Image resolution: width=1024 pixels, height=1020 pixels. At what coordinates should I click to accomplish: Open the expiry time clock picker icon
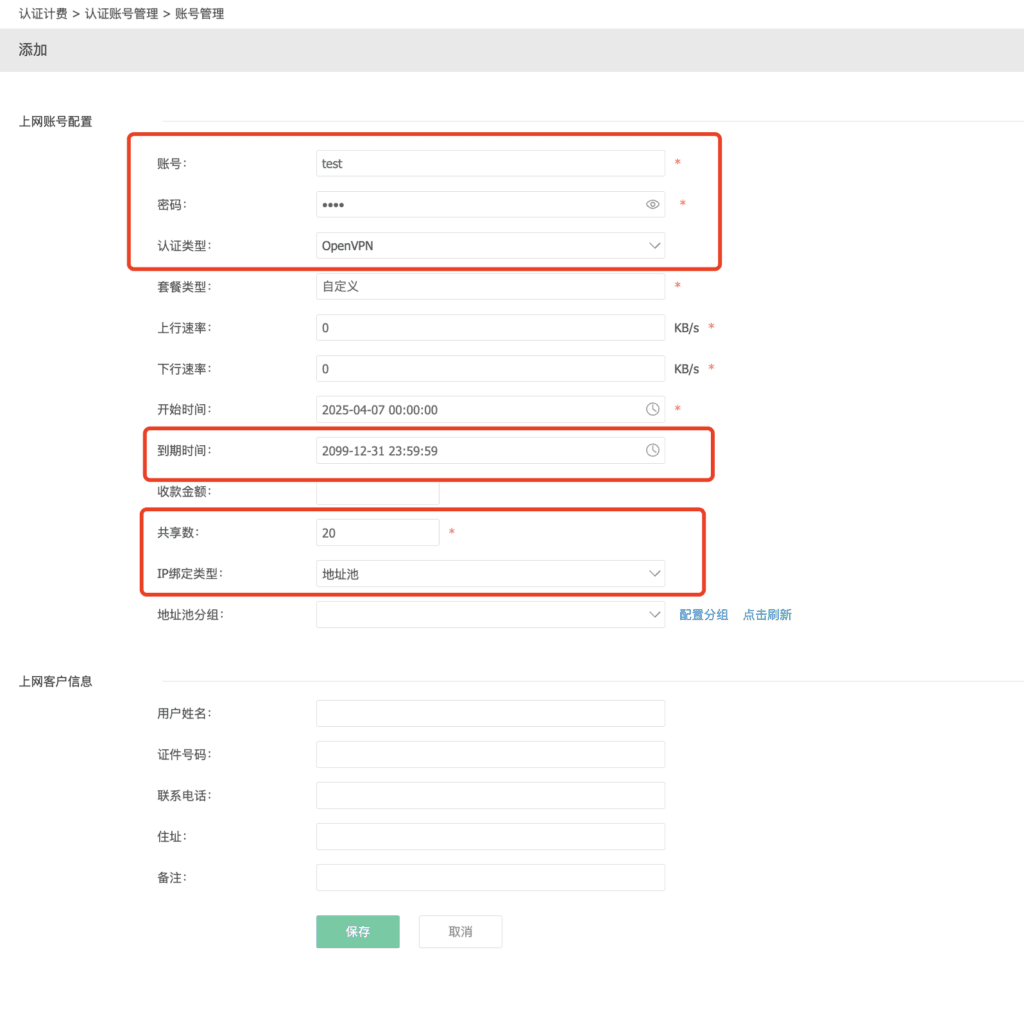652,450
